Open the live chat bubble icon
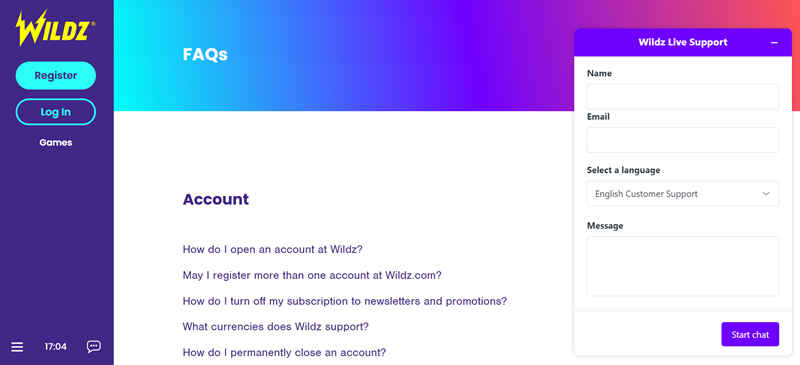This screenshot has height=365, width=800. coord(93,347)
